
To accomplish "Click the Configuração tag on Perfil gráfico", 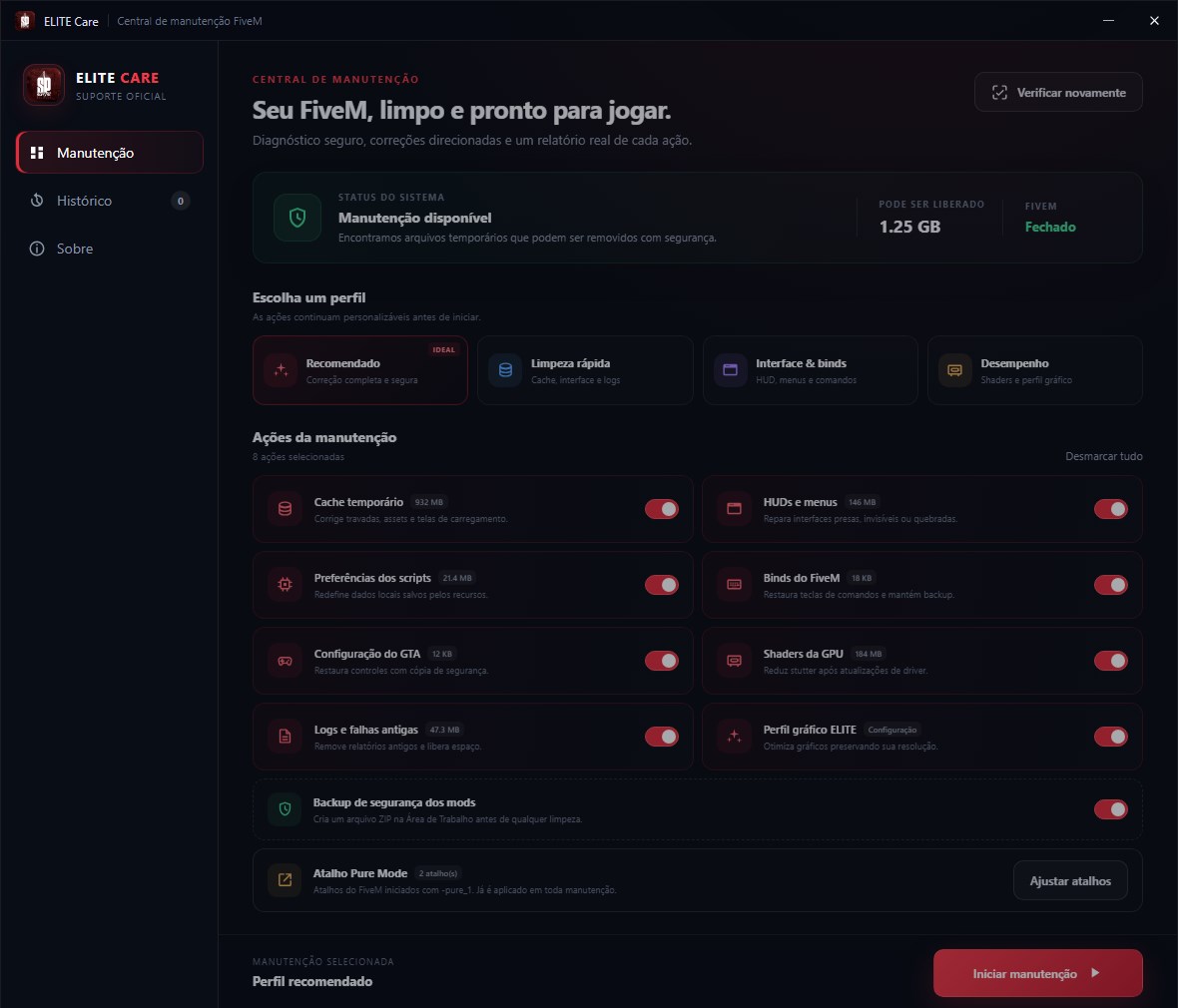I will tap(891, 731).
